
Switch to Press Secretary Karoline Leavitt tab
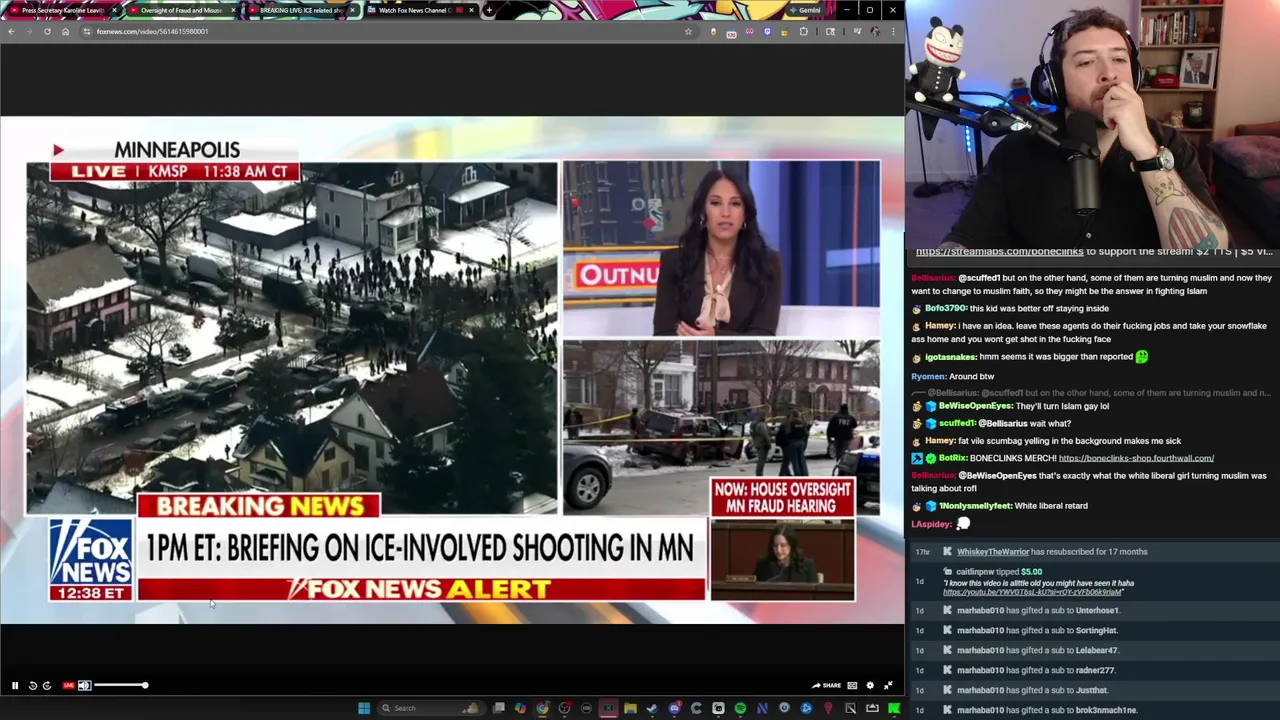coord(62,10)
